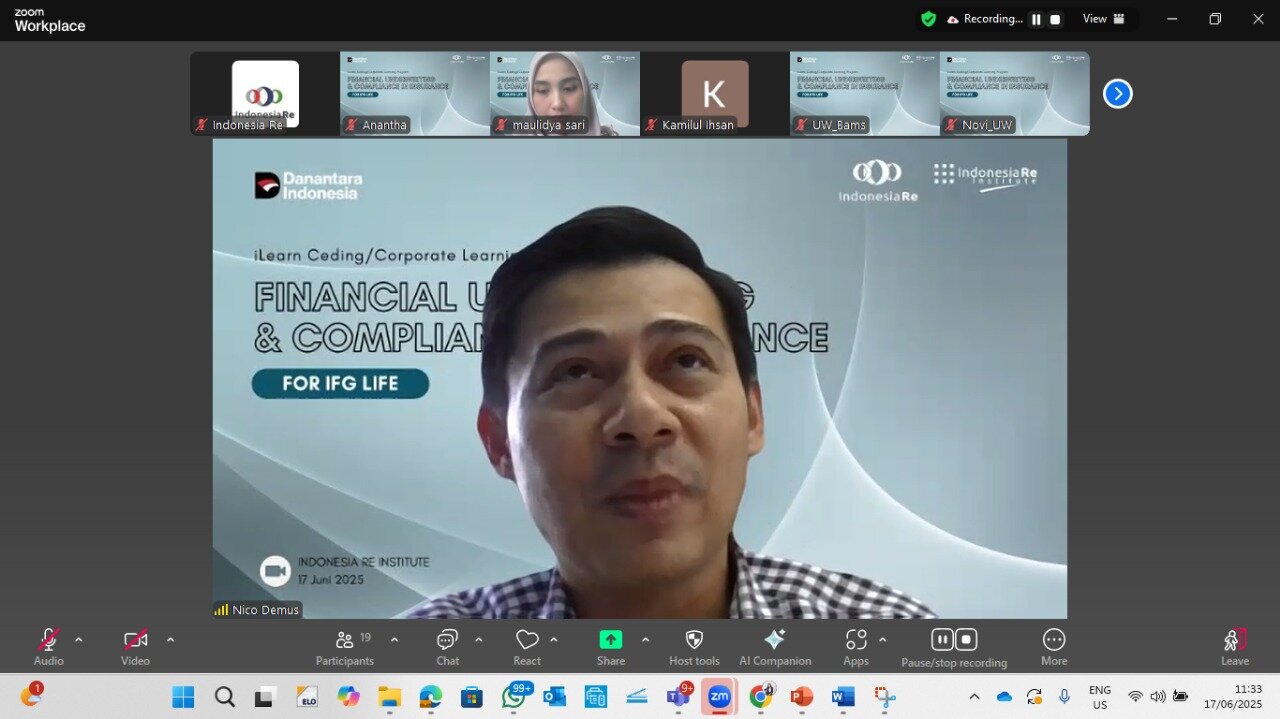
Task: Show hidden system tray icons
Action: point(974,697)
